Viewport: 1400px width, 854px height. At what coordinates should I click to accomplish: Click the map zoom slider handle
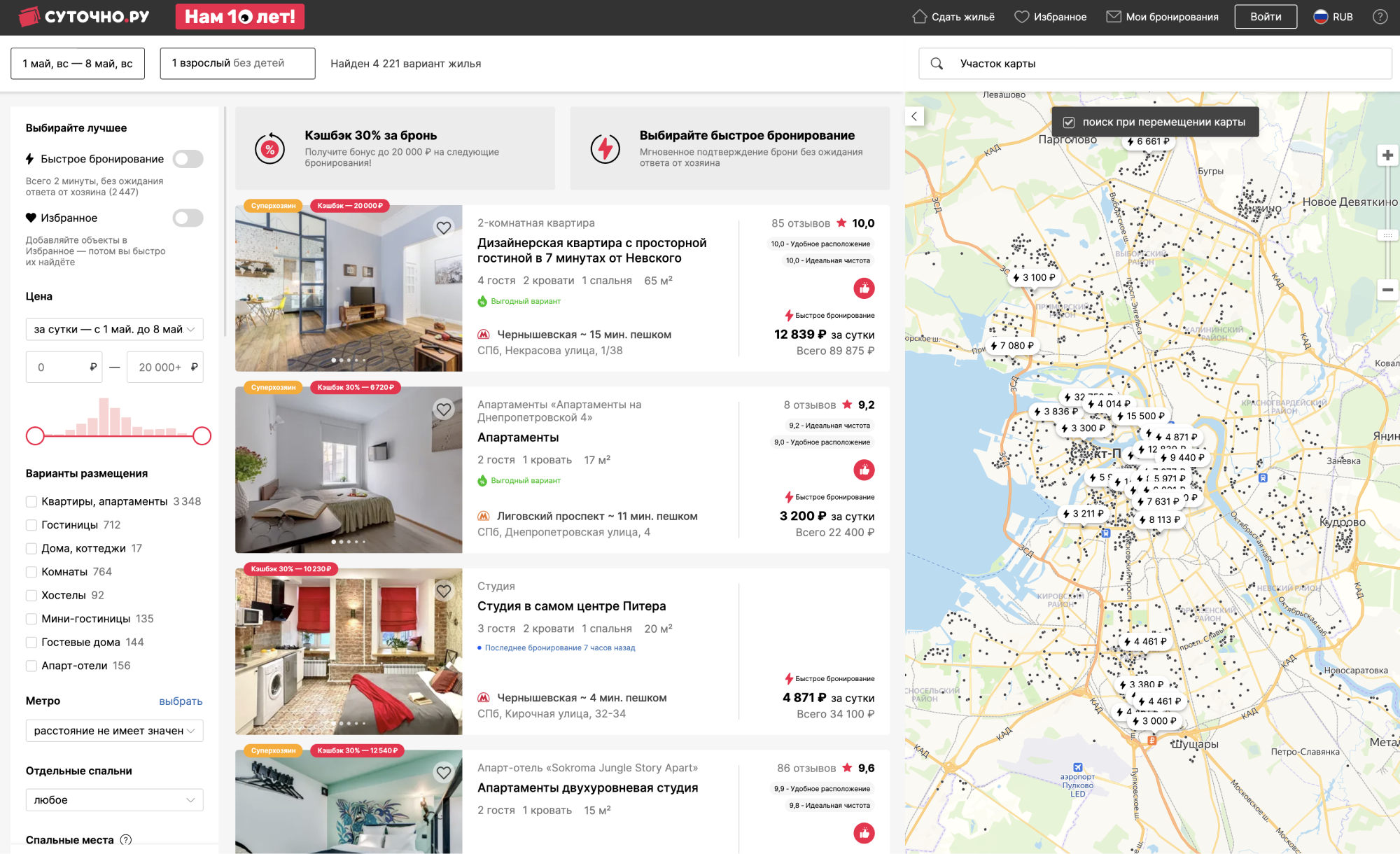point(1387,235)
